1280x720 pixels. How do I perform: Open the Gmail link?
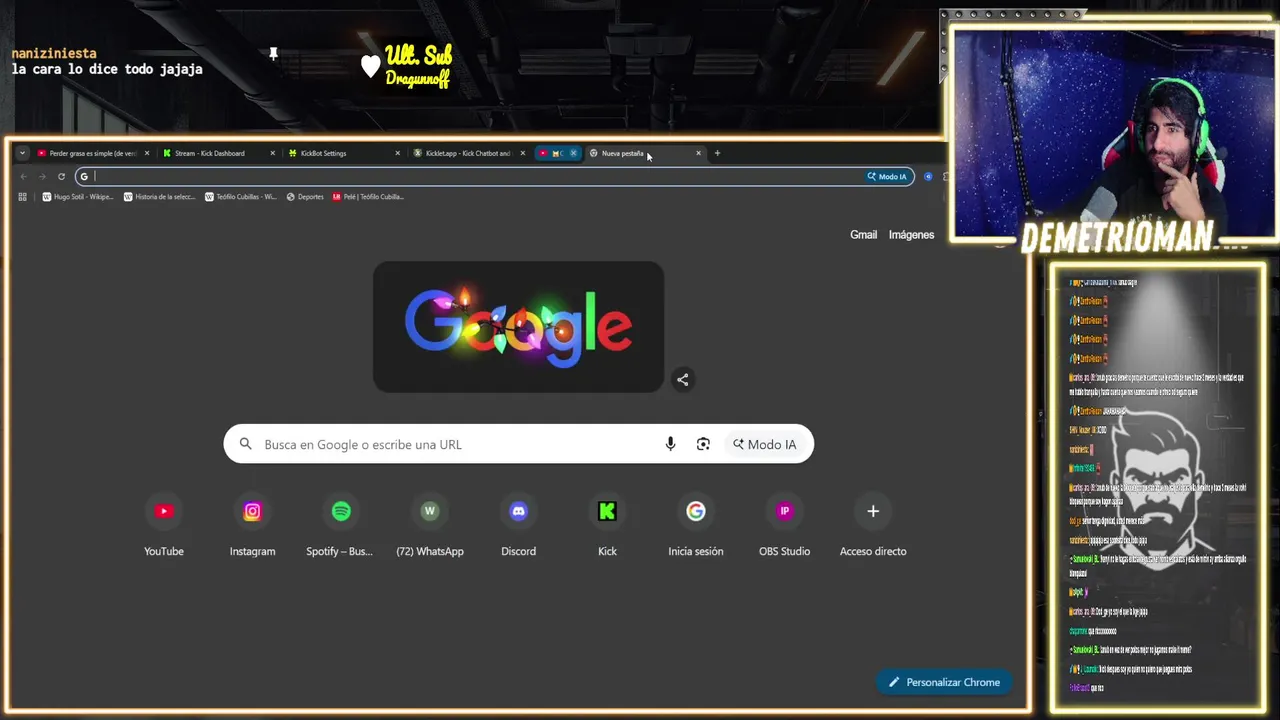coord(863,235)
